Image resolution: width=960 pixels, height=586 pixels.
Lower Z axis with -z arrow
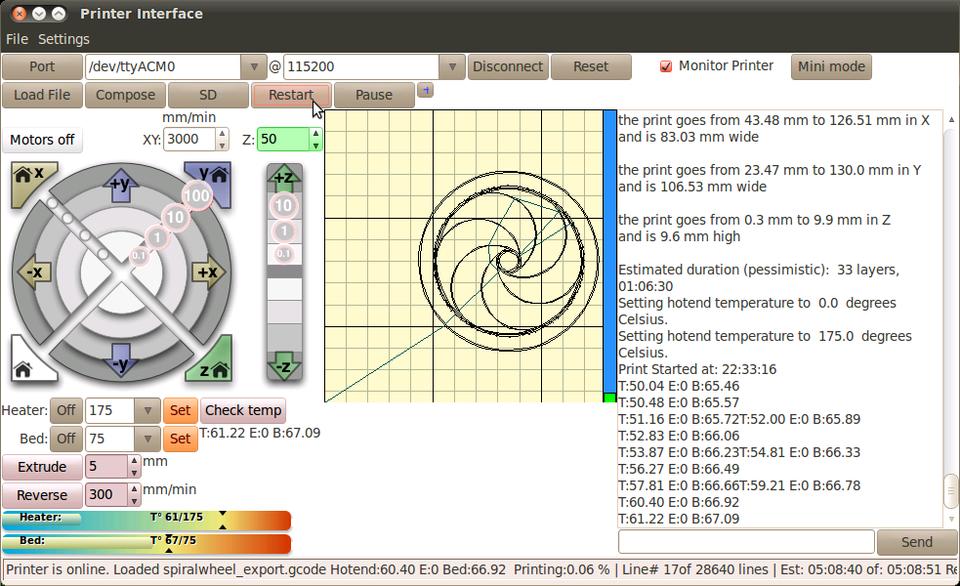[284, 364]
